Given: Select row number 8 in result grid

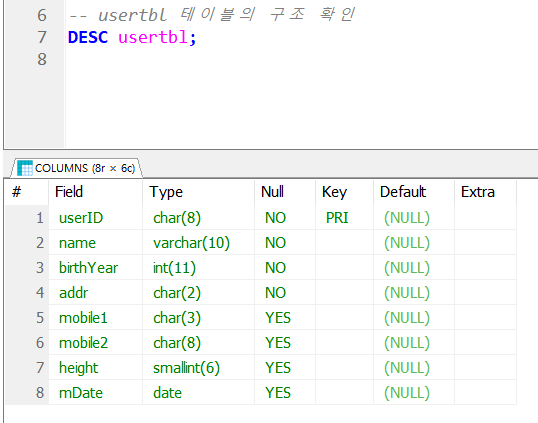Looking at the screenshot, I should (27, 393).
